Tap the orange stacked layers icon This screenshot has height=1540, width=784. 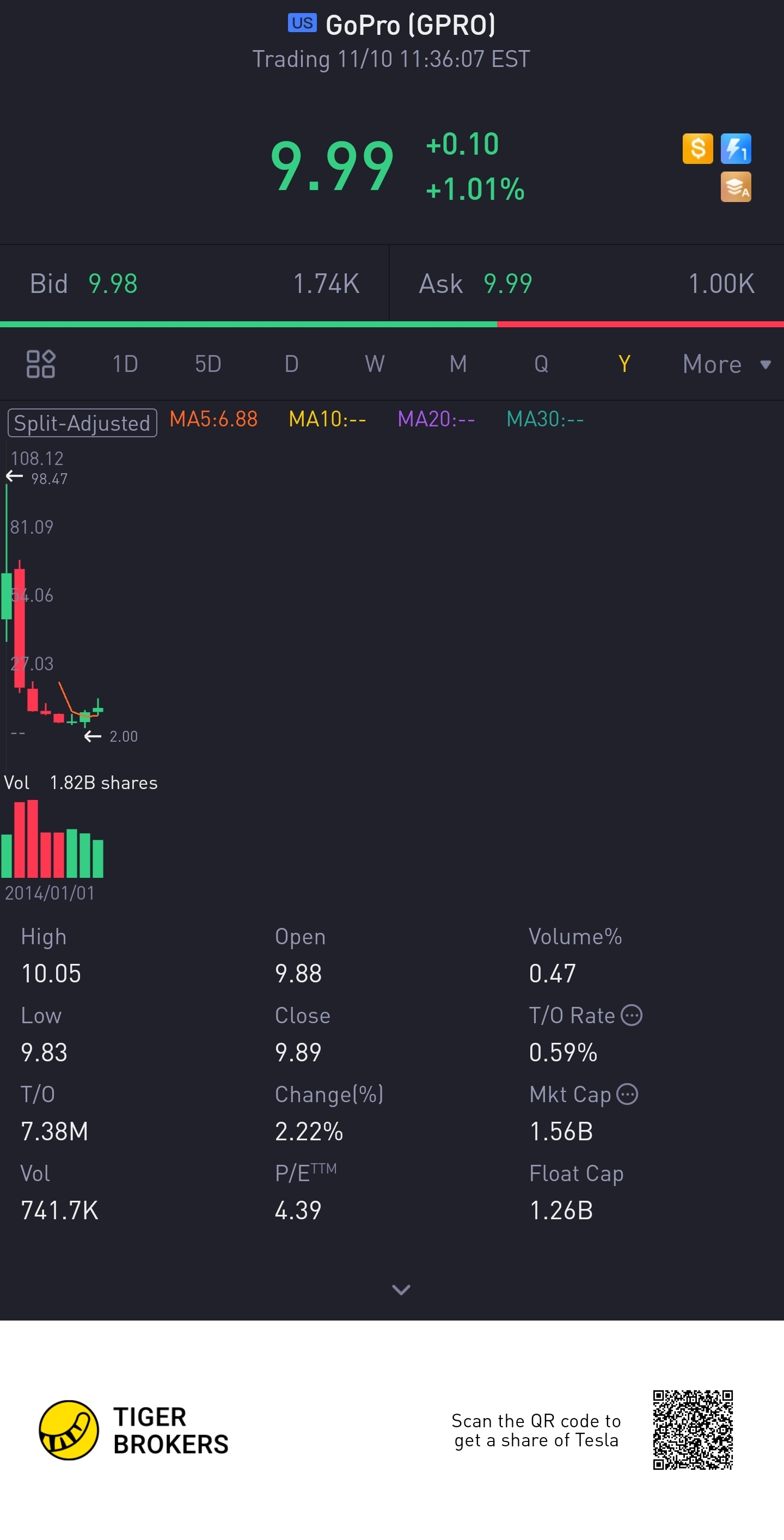(x=736, y=187)
